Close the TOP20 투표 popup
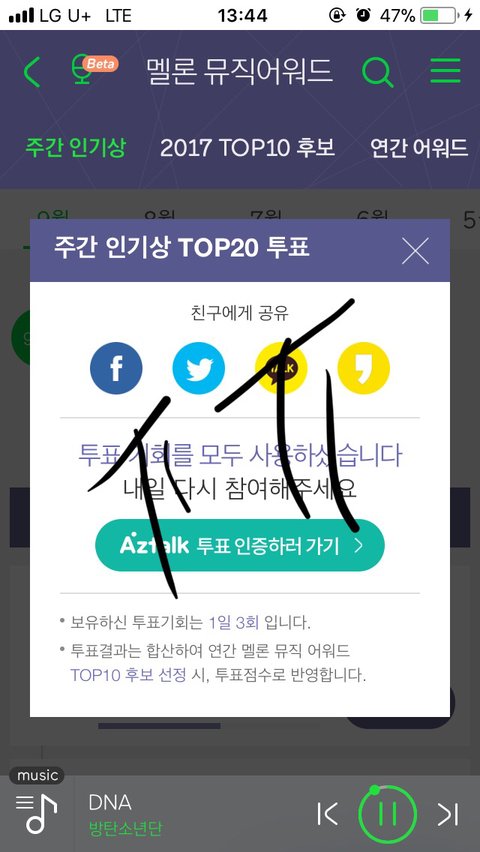The image size is (480, 852). 415,250
